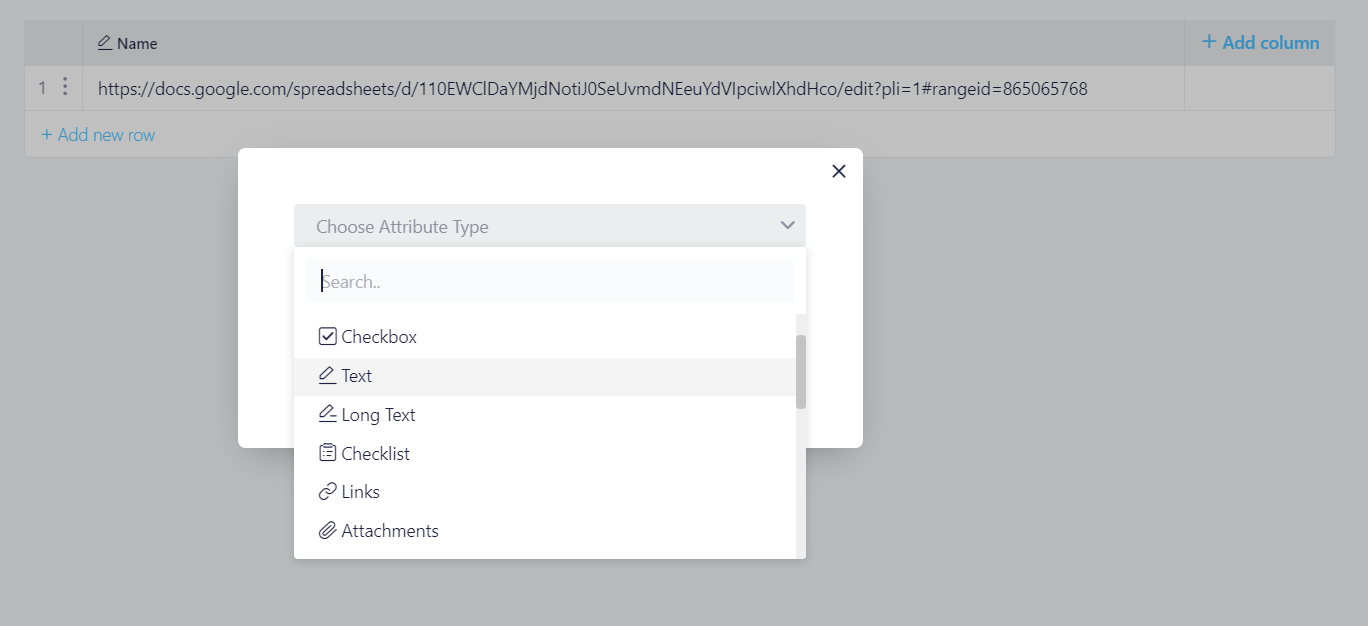
Task: Select Attachments attribute type
Action: click(x=545, y=531)
